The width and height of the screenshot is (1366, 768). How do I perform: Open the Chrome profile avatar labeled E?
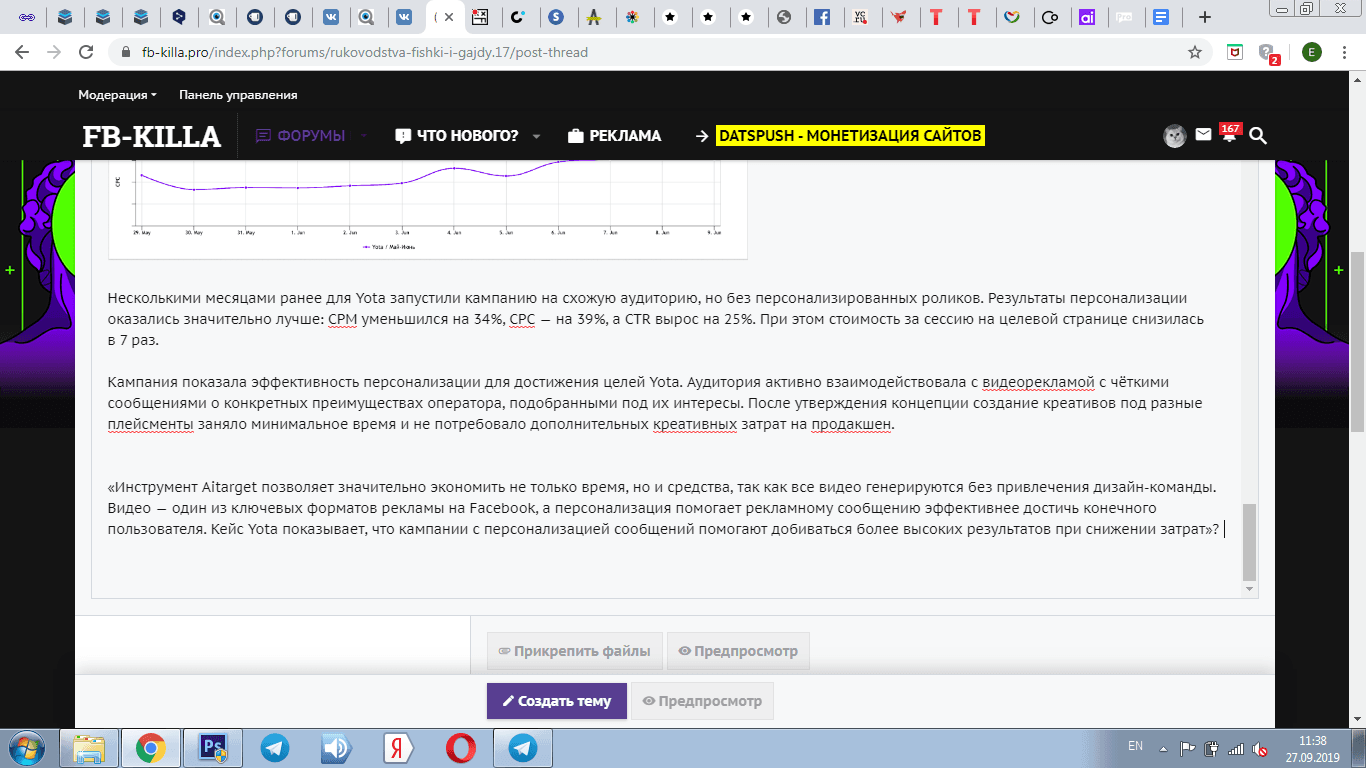(x=1310, y=52)
